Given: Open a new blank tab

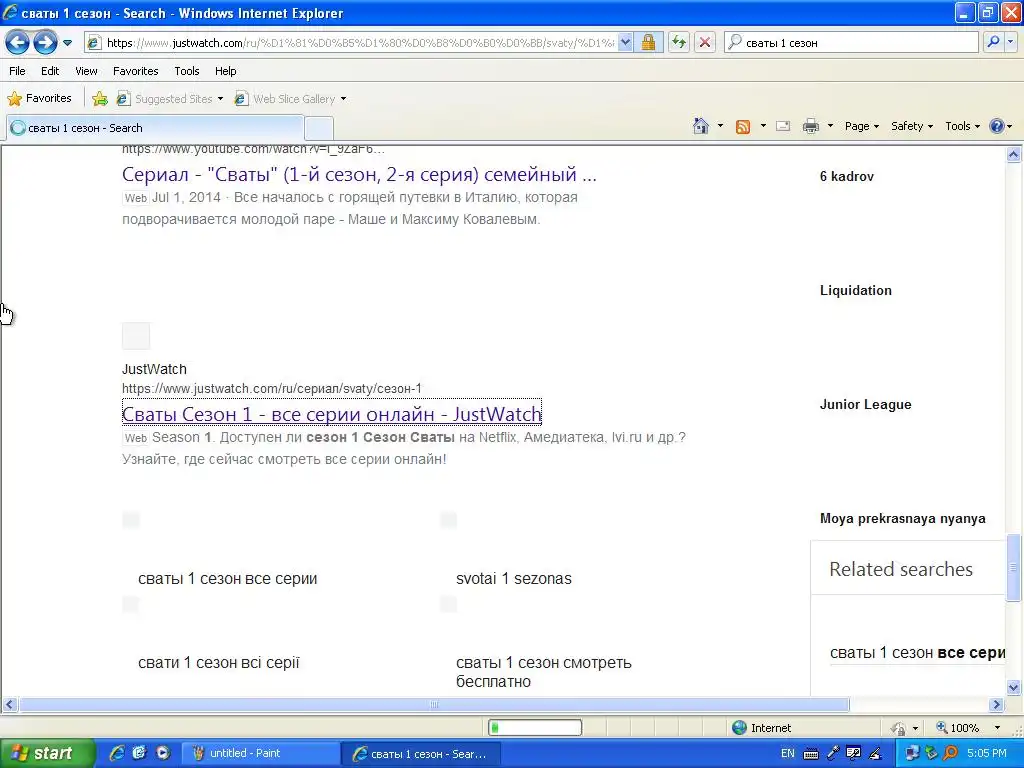Looking at the screenshot, I should (319, 128).
